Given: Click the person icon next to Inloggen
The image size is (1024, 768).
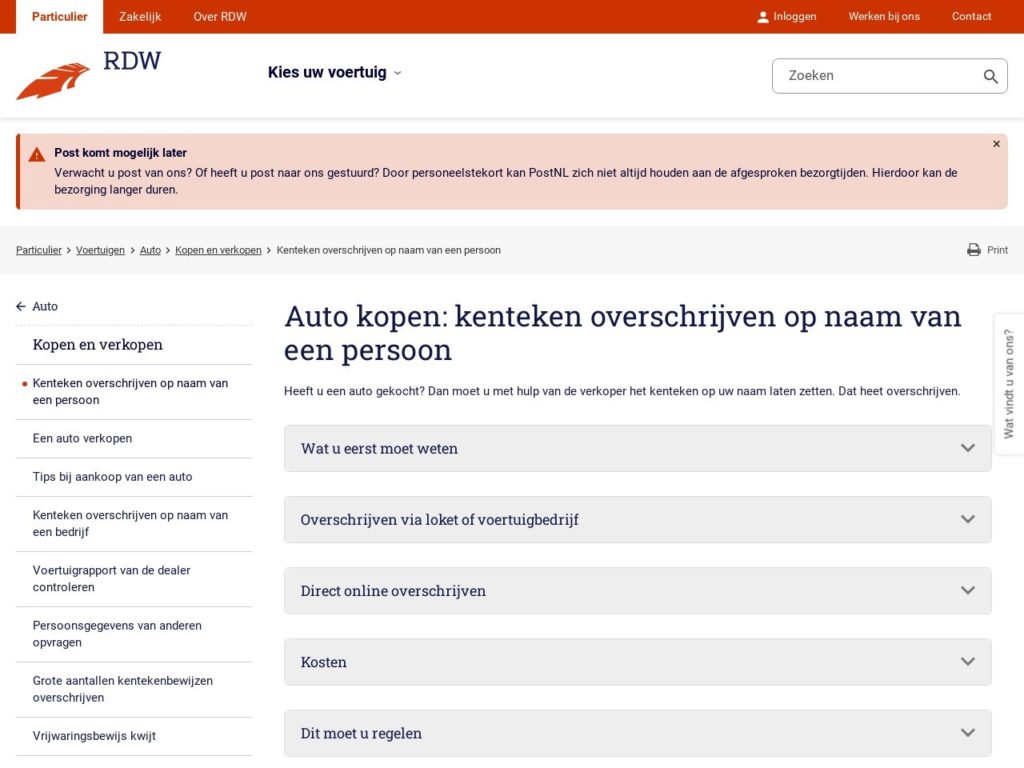Looking at the screenshot, I should pos(763,16).
